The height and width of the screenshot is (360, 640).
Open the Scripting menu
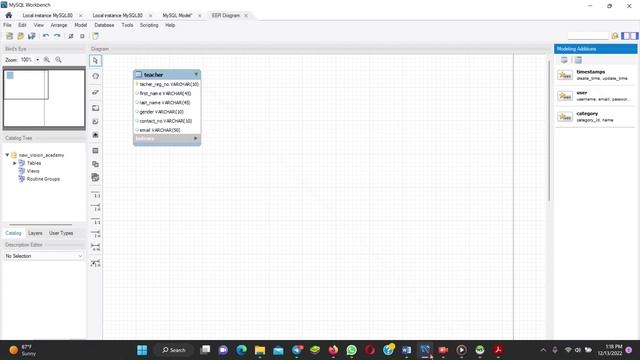(149, 25)
